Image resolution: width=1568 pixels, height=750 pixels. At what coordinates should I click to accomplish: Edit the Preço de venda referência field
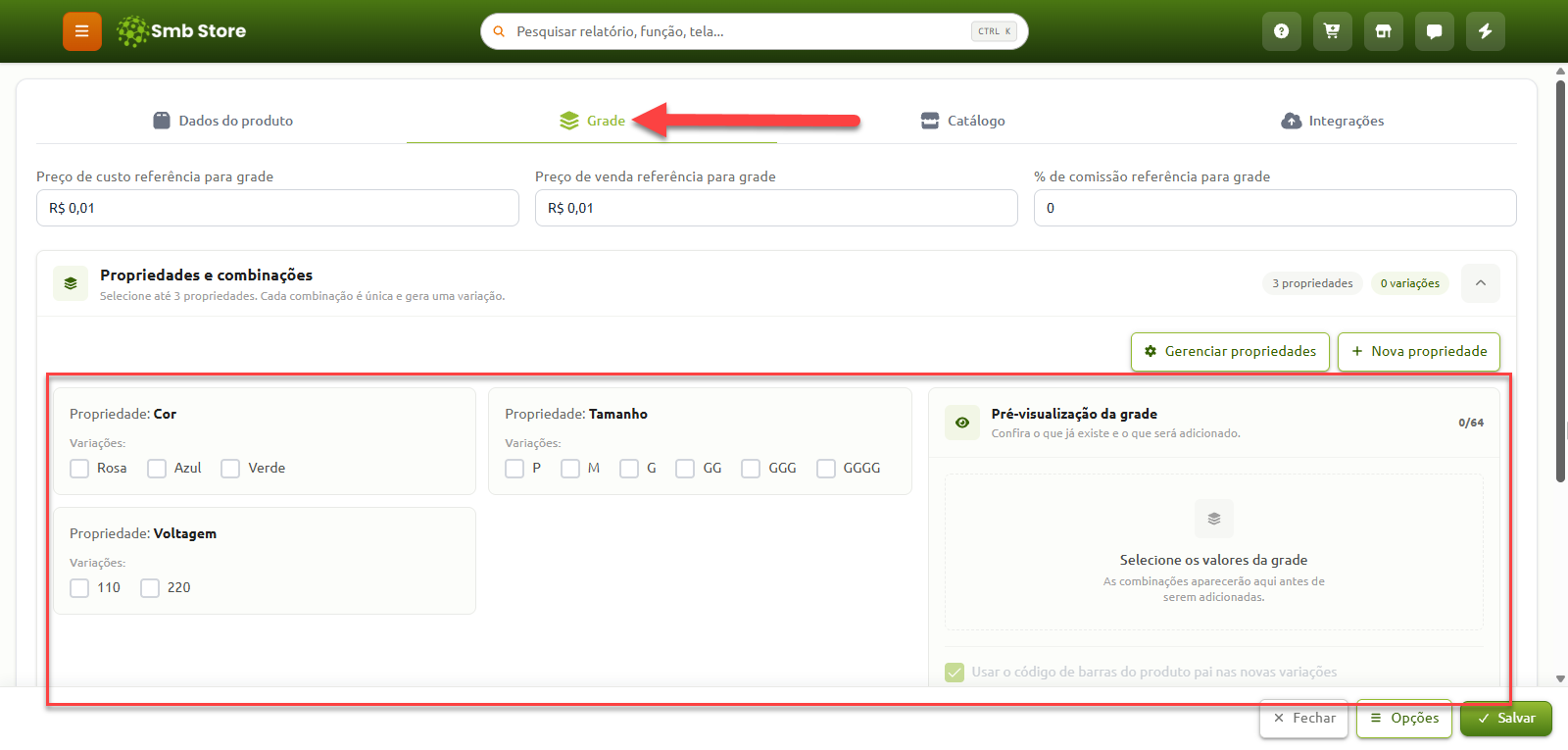(776, 208)
